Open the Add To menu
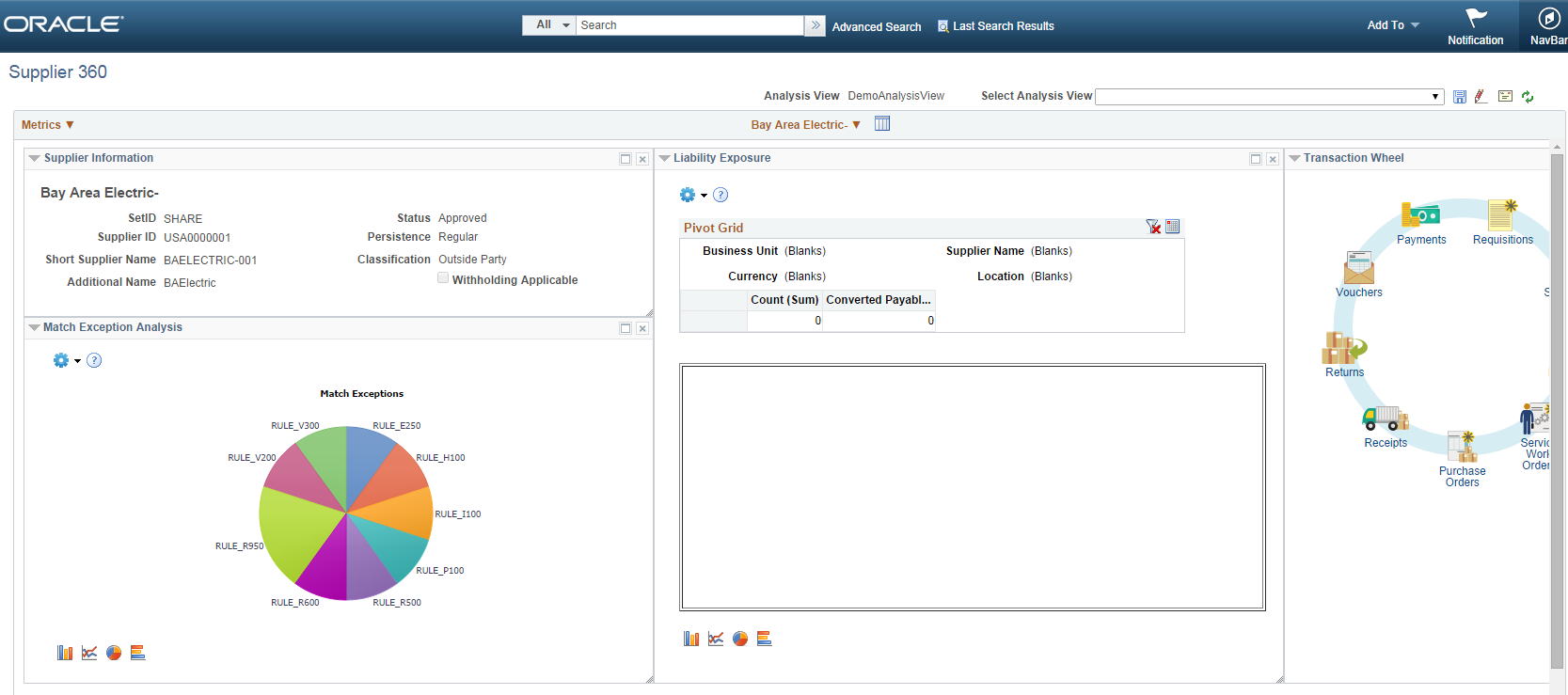Screen dimensions: 1568x695 tap(1393, 25)
